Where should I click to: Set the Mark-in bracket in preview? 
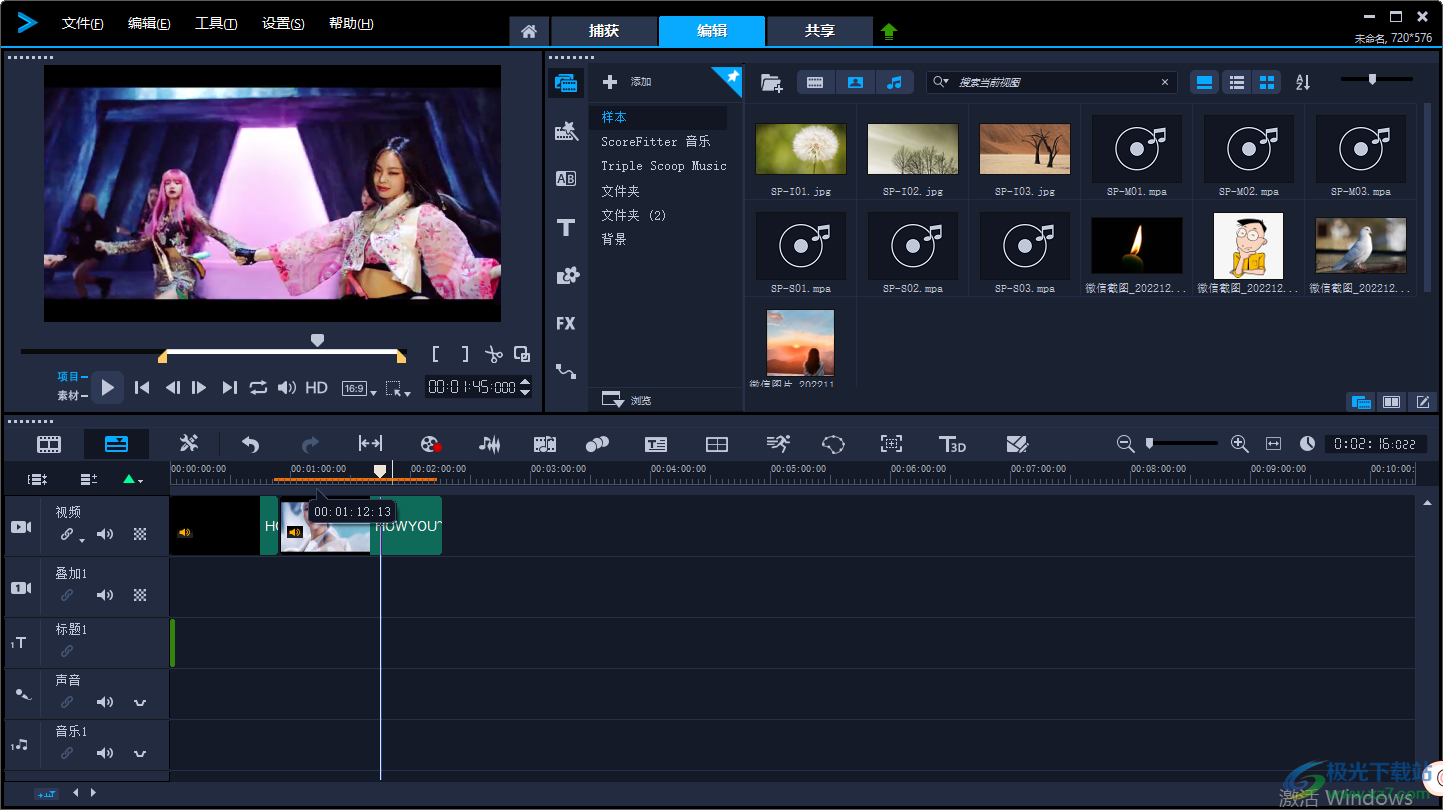click(x=436, y=354)
